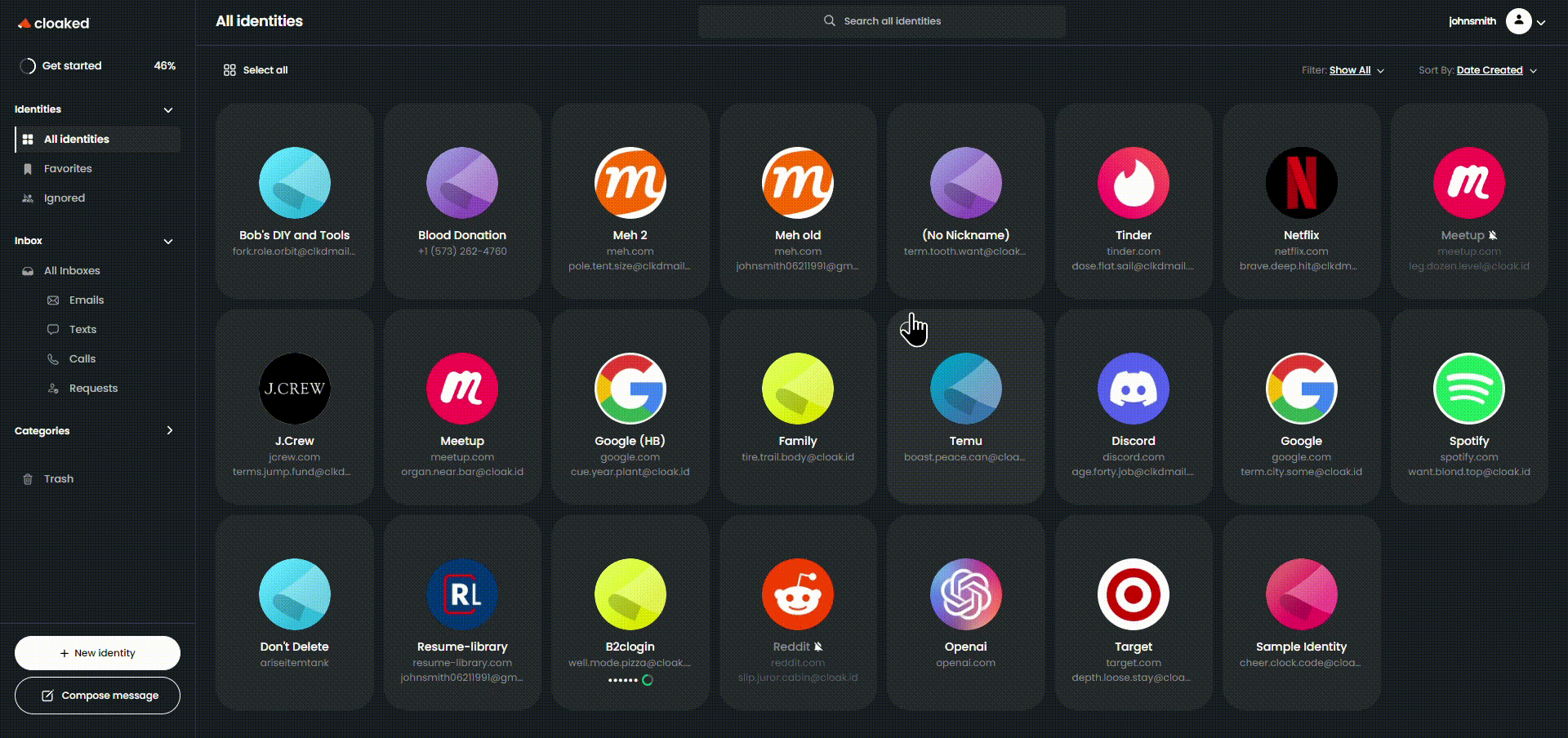
Task: Click the Compose message button
Action: tap(97, 696)
